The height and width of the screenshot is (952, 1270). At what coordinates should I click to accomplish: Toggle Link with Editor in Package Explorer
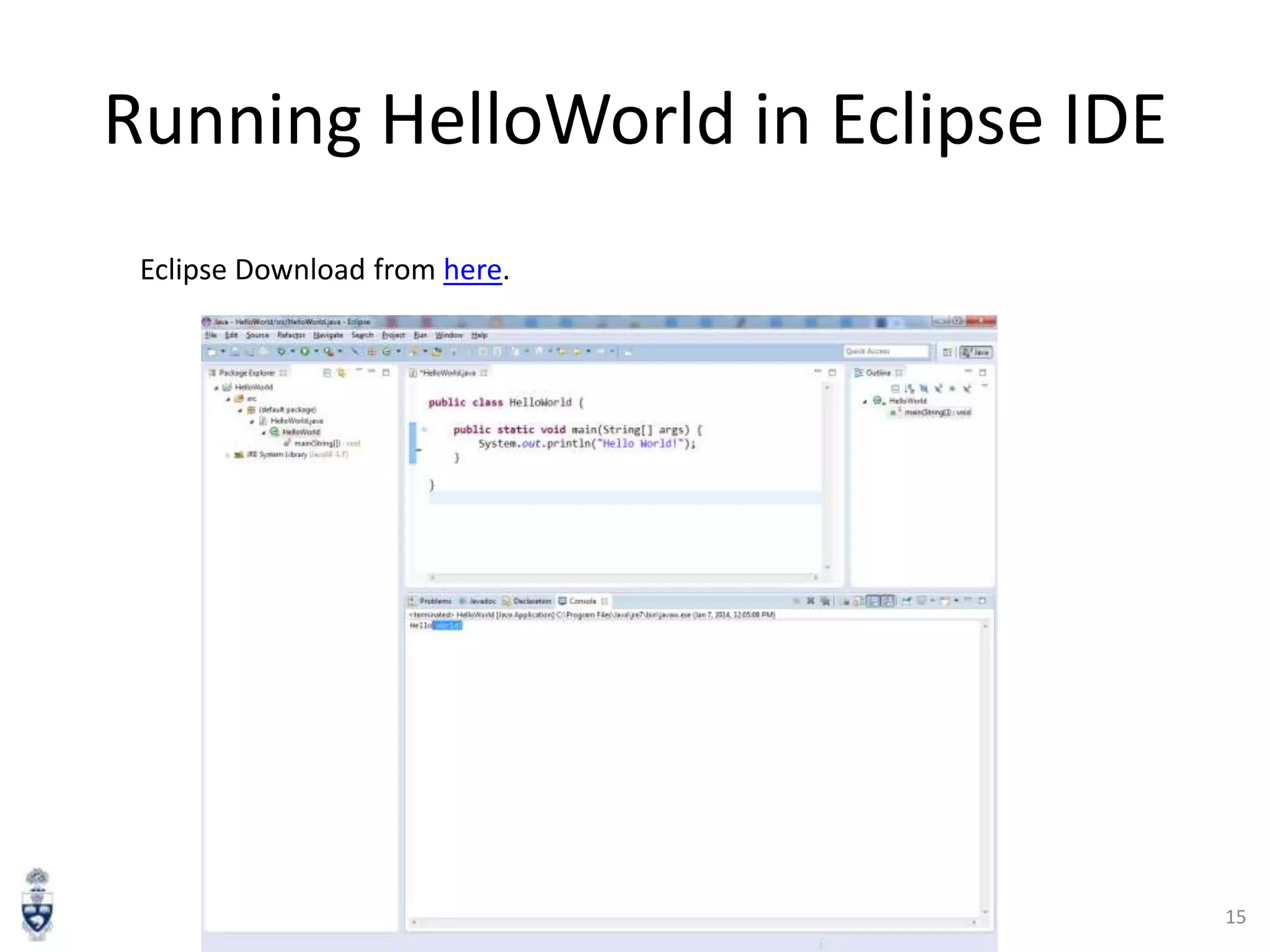341,372
